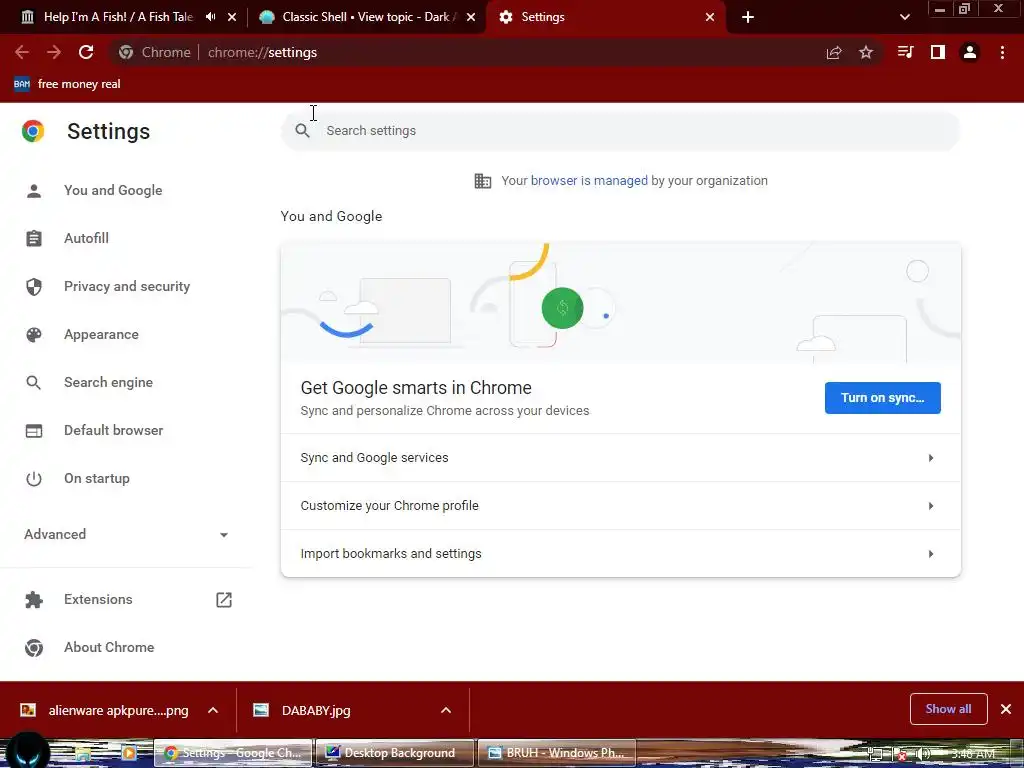Open the 'browser is managed' link
This screenshot has width=1024, height=768.
(589, 181)
